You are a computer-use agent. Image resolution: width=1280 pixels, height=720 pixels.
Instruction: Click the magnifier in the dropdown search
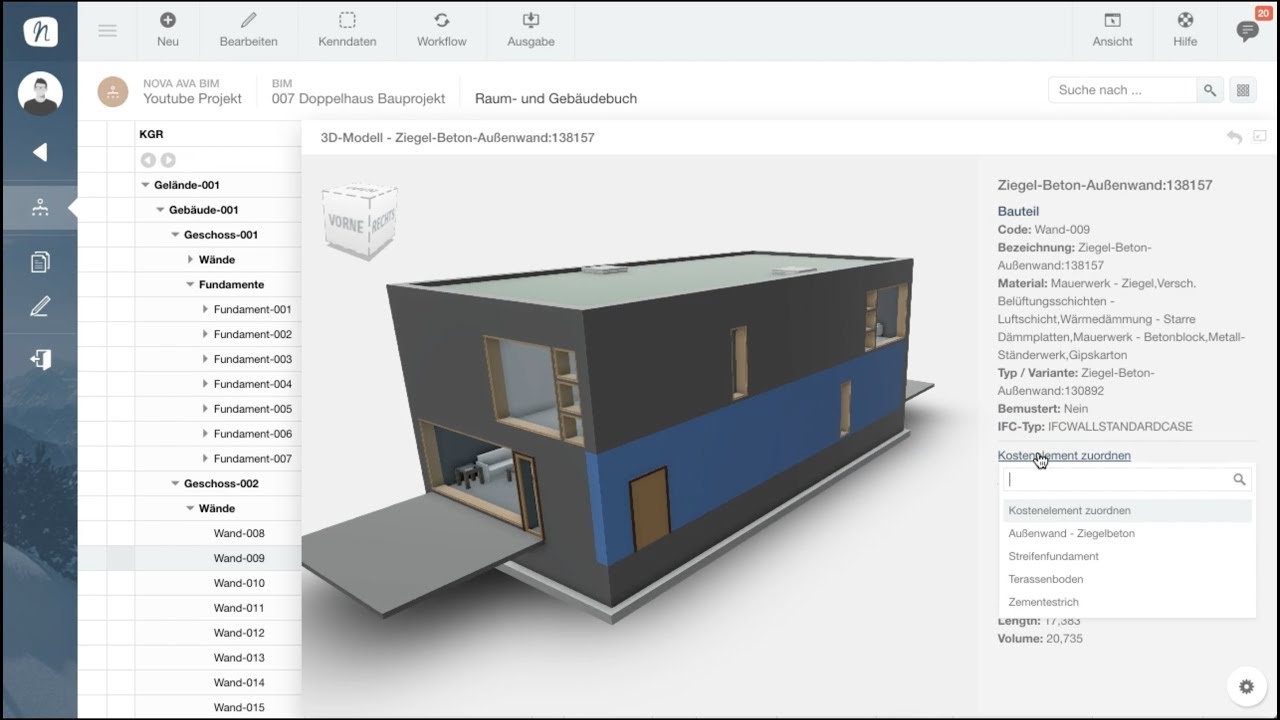click(1239, 480)
